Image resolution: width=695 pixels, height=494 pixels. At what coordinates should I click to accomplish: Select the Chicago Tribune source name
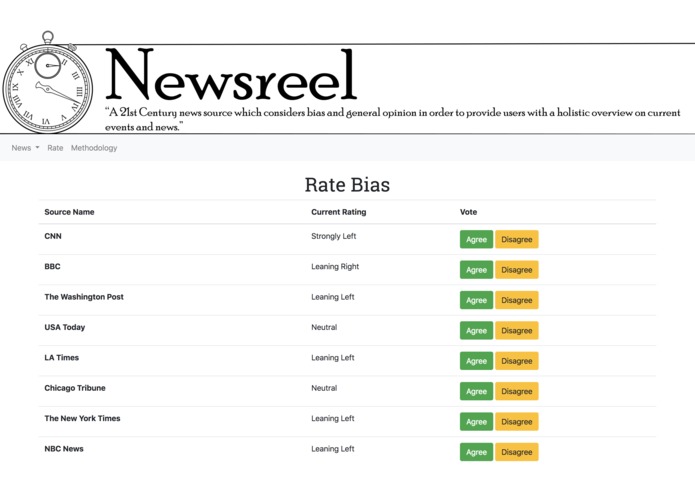click(x=75, y=388)
